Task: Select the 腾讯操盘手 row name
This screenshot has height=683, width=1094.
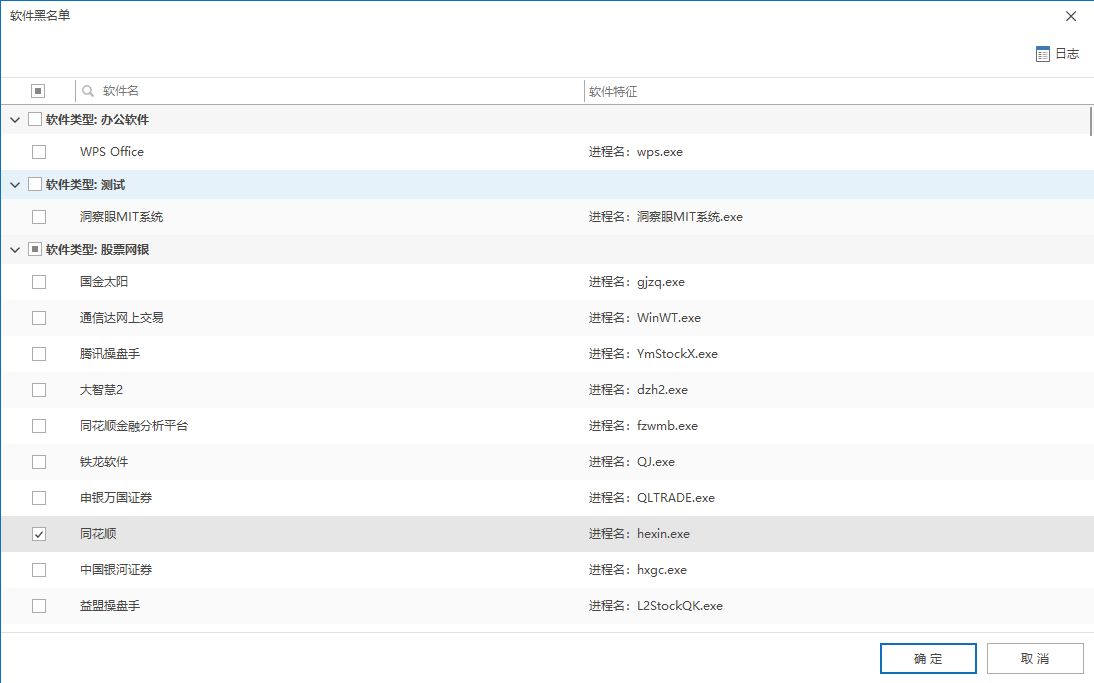Action: point(110,354)
